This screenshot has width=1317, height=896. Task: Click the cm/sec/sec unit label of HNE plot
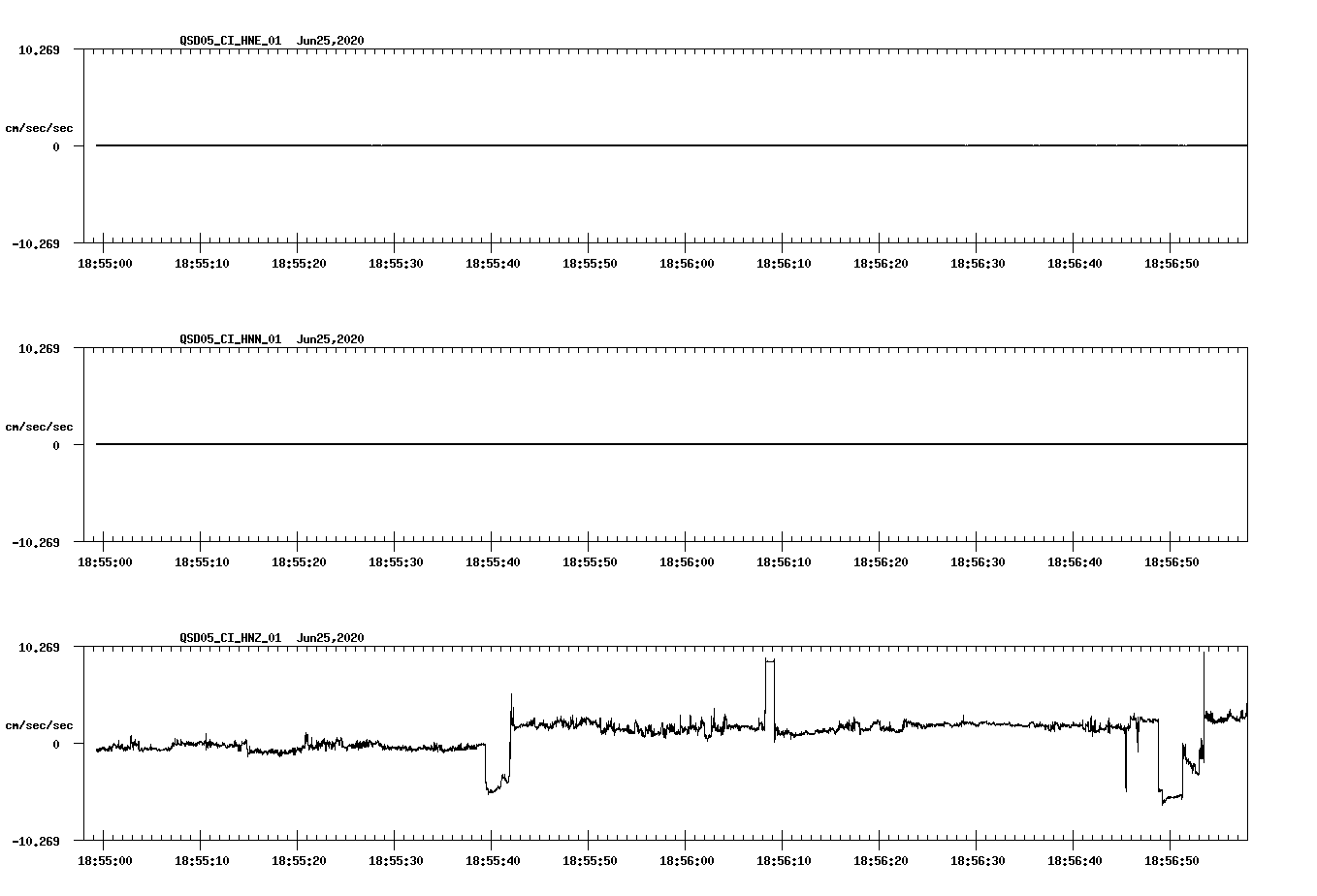[39, 128]
